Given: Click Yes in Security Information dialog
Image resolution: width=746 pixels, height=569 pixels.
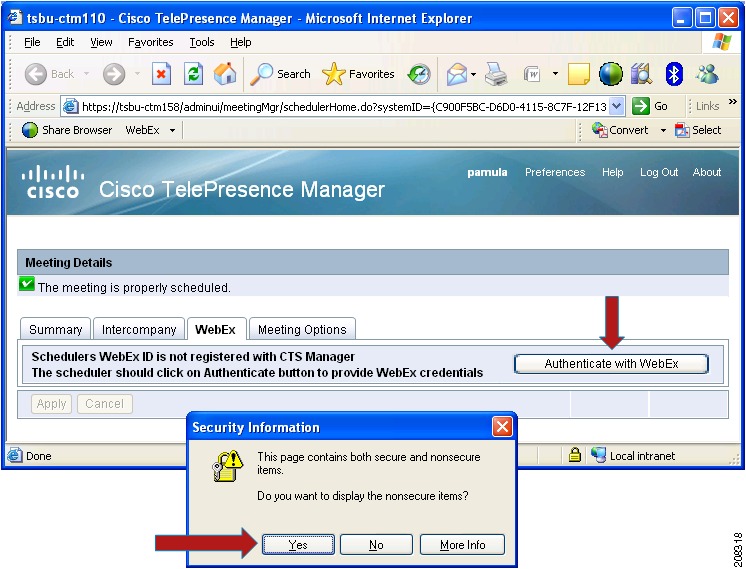Looking at the screenshot, I should coord(298,545).
